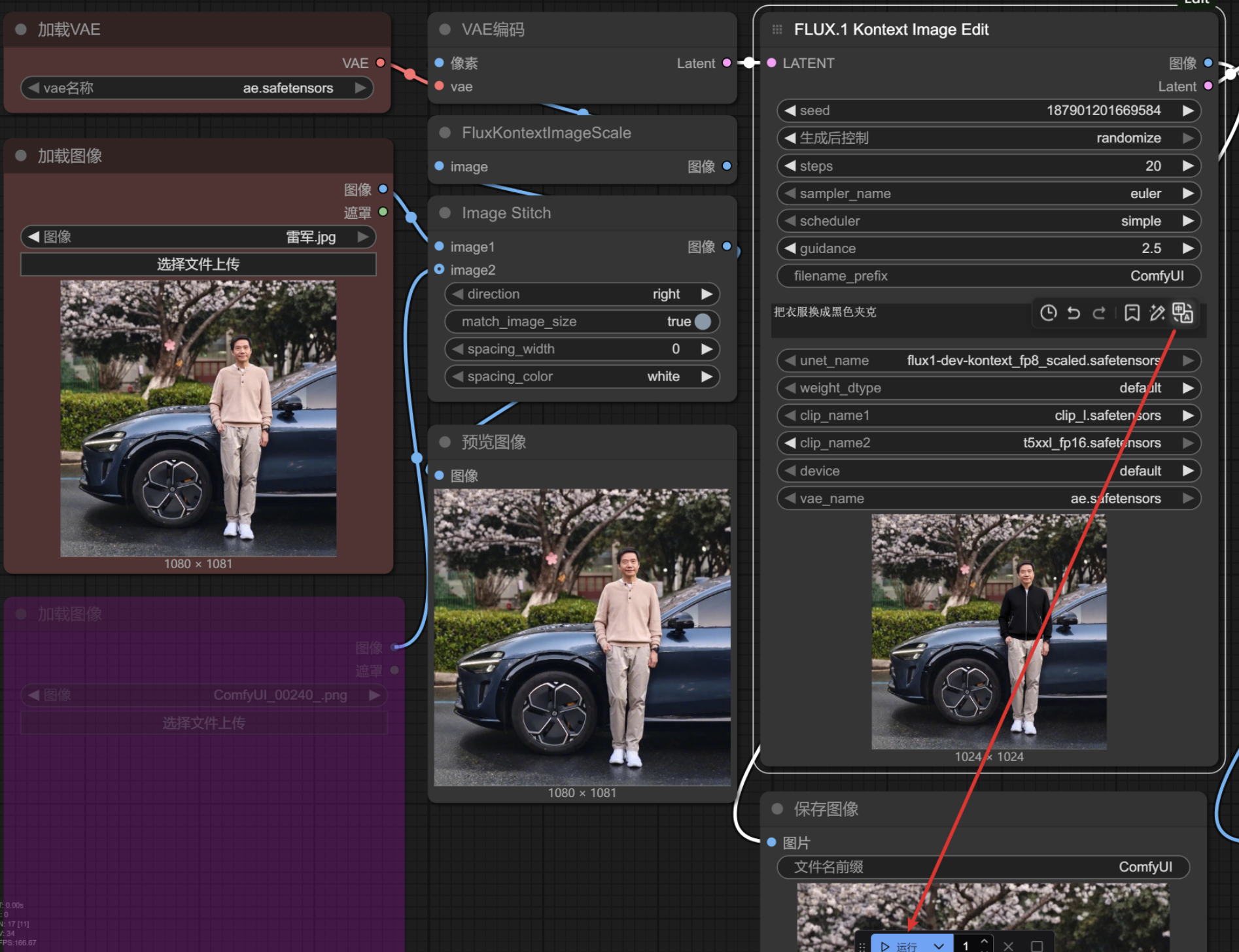
Task: Decrease steps with left arrow
Action: coord(790,166)
